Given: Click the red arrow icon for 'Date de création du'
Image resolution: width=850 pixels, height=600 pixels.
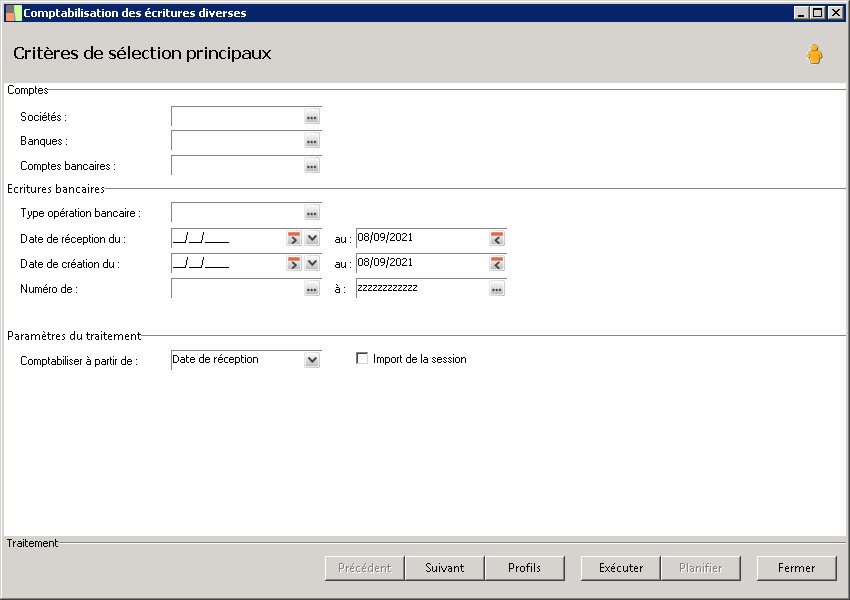Looking at the screenshot, I should pyautogui.click(x=294, y=263).
